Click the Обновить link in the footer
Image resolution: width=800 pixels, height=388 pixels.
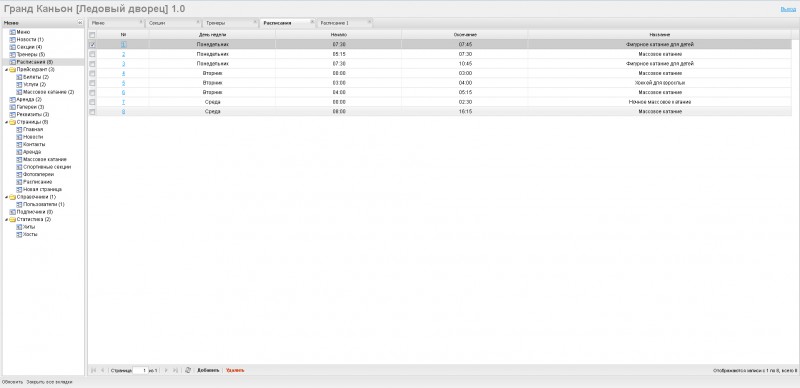(x=12, y=382)
